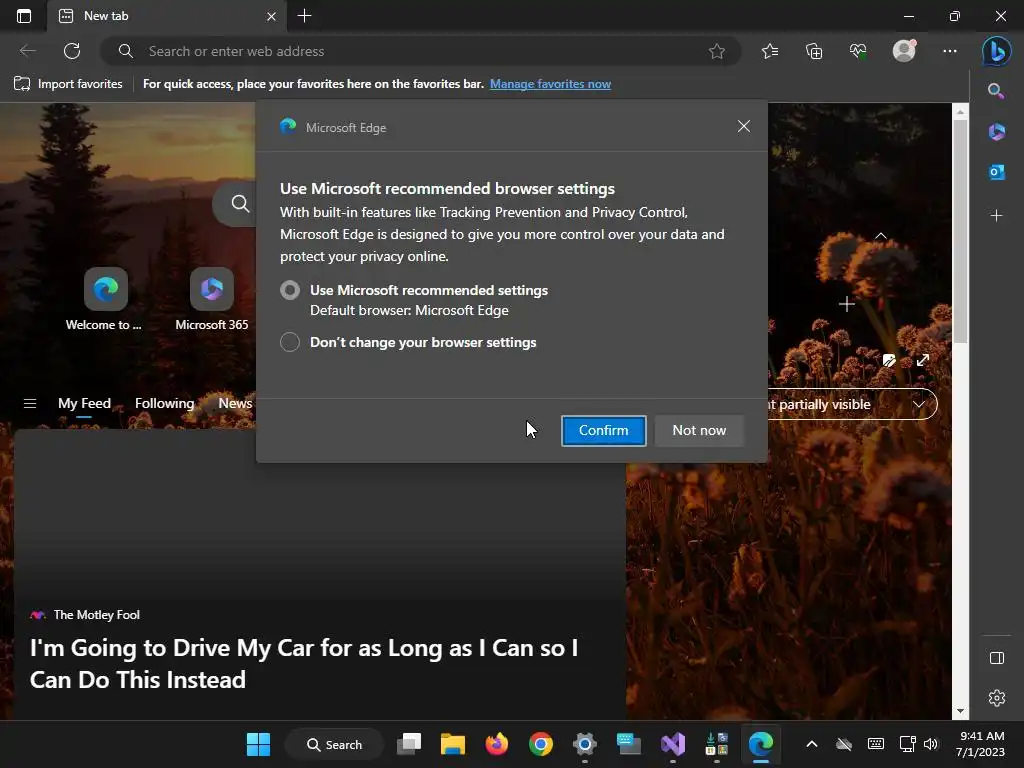The image size is (1024, 768).
Task: Click Import favorites button
Action: coord(68,84)
